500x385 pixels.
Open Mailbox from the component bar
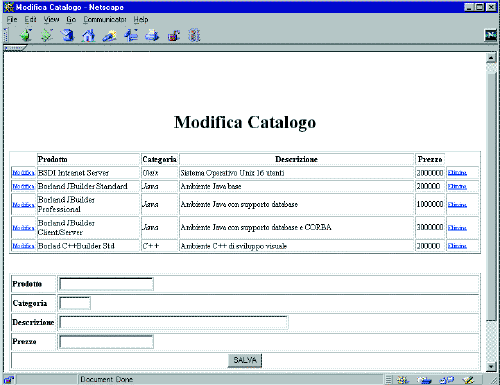(424, 379)
